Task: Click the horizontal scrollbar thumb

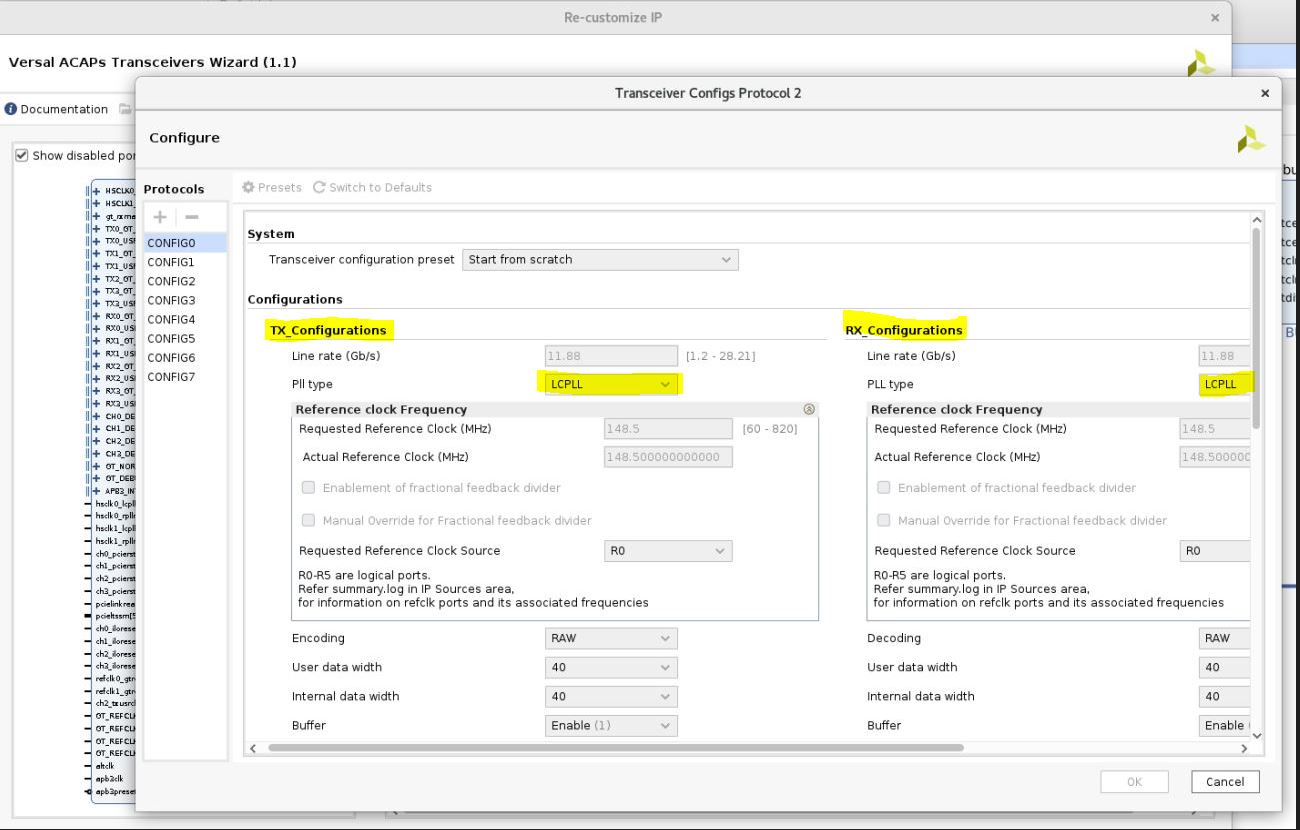Action: (616, 748)
